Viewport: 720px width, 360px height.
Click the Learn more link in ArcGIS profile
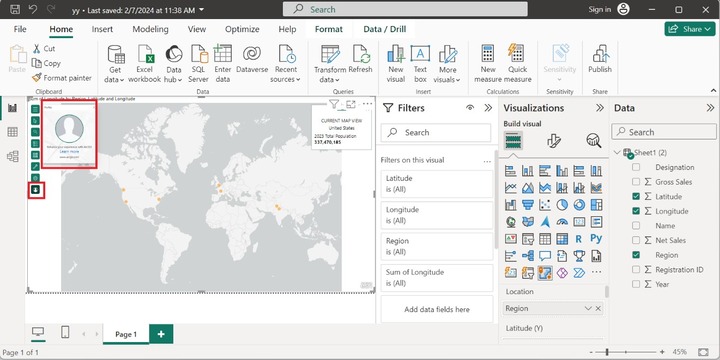point(69,151)
